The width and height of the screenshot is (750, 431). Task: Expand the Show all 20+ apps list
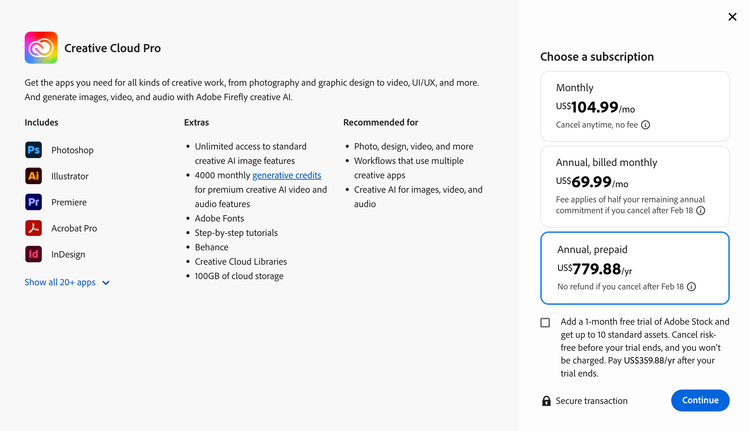67,283
